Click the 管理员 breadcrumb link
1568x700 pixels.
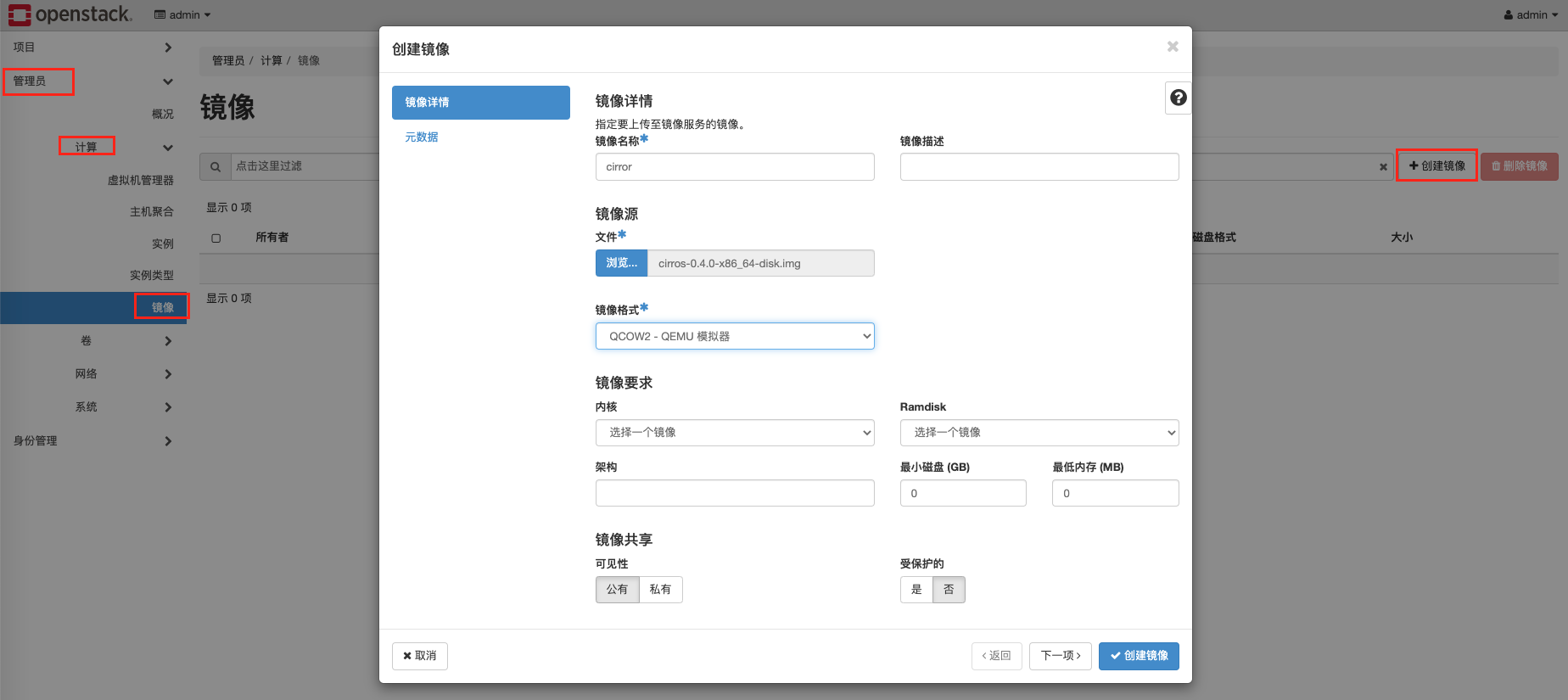[x=228, y=61]
